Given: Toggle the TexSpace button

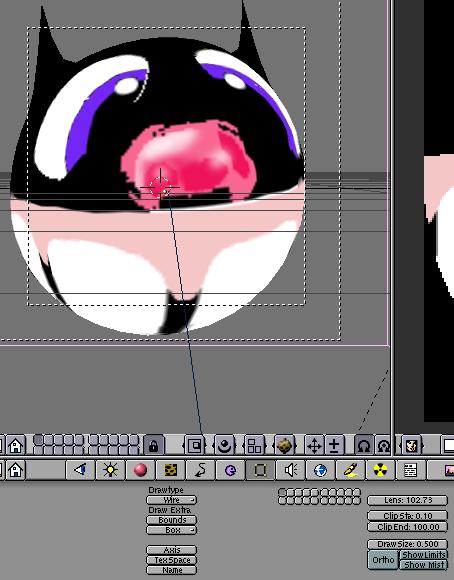Looking at the screenshot, I should [x=172, y=560].
